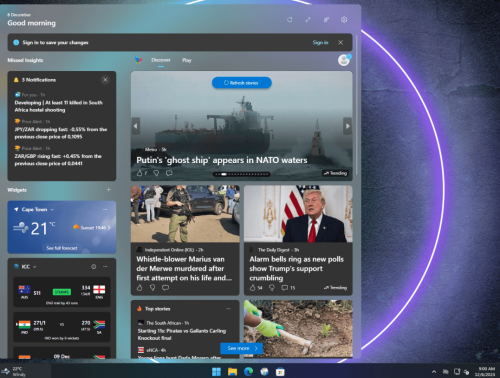The image size is (500, 378).
Task: Open the Trump story thumbnail
Action: 298,214
